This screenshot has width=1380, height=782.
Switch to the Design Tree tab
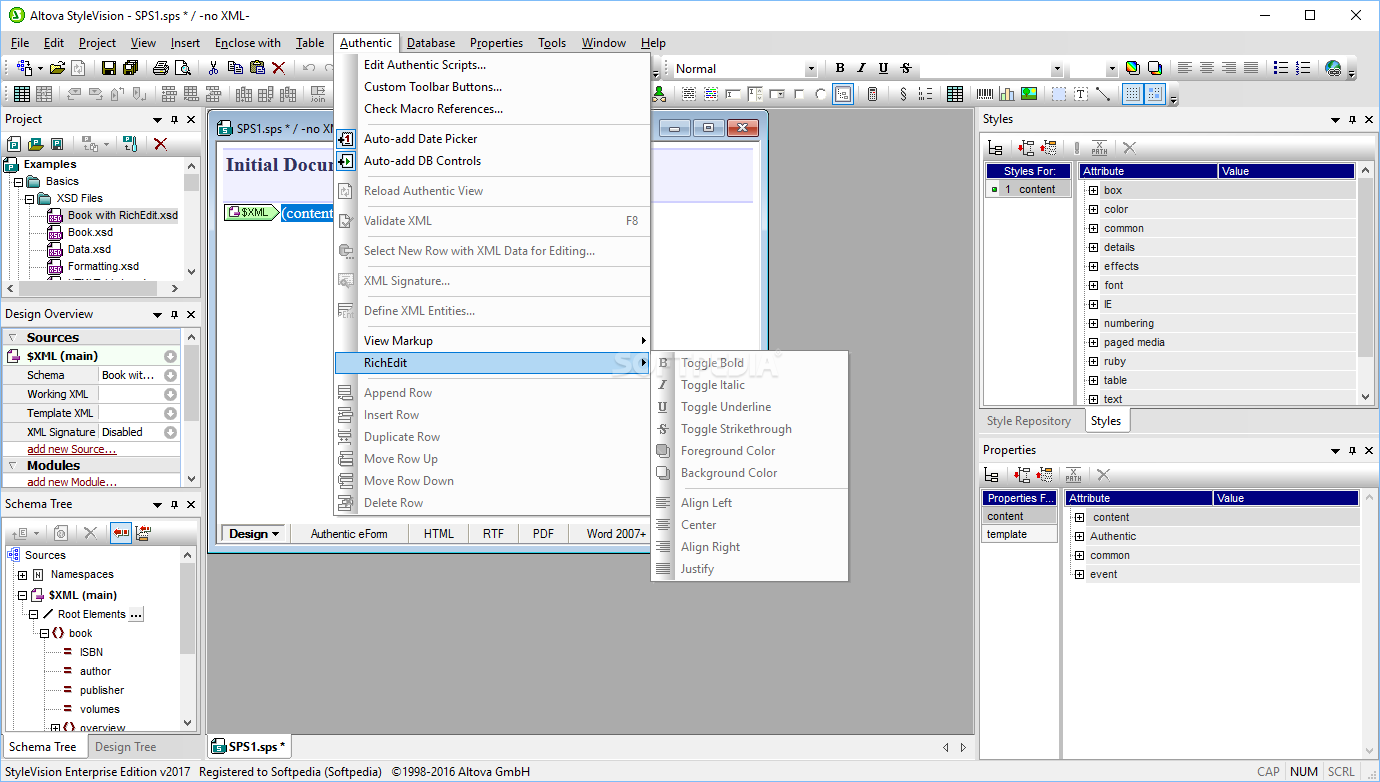[x=125, y=747]
